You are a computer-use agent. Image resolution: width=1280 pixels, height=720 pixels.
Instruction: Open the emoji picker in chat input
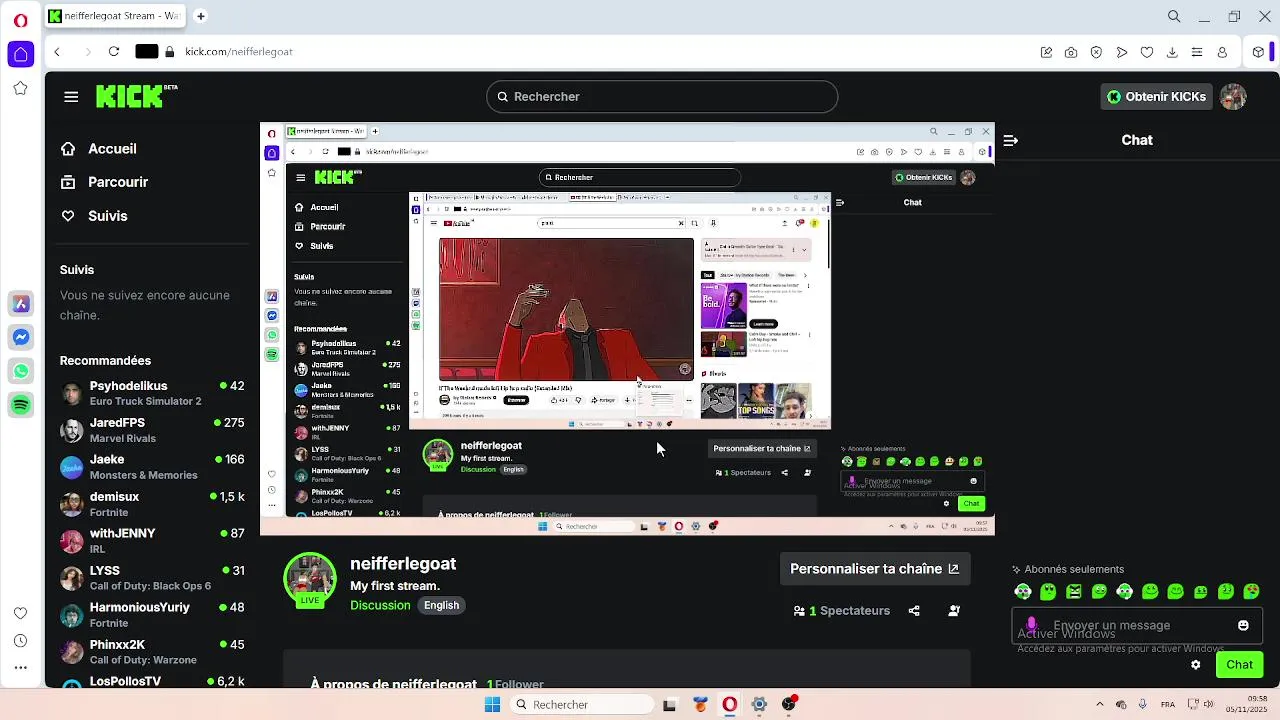tap(1243, 625)
